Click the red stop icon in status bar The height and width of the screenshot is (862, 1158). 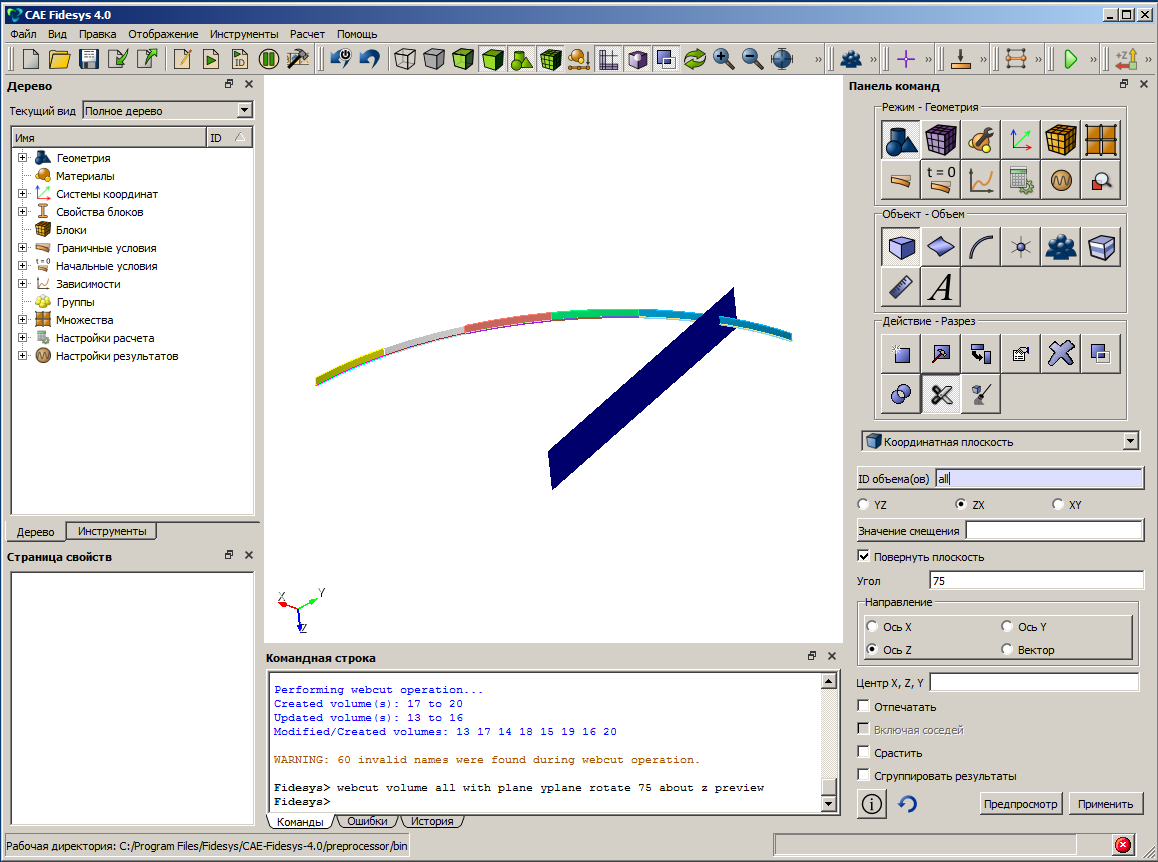click(x=1123, y=845)
